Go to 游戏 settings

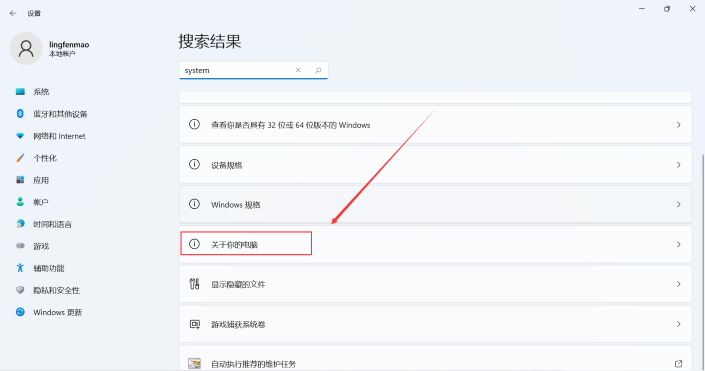tap(41, 246)
